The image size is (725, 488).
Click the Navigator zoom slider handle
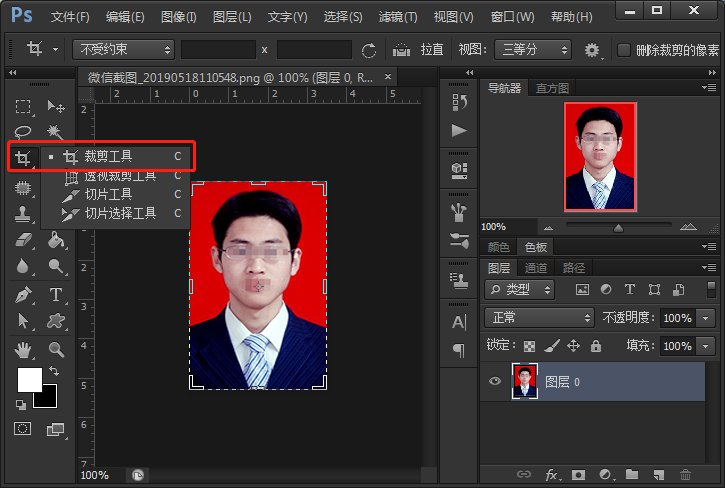tap(618, 228)
